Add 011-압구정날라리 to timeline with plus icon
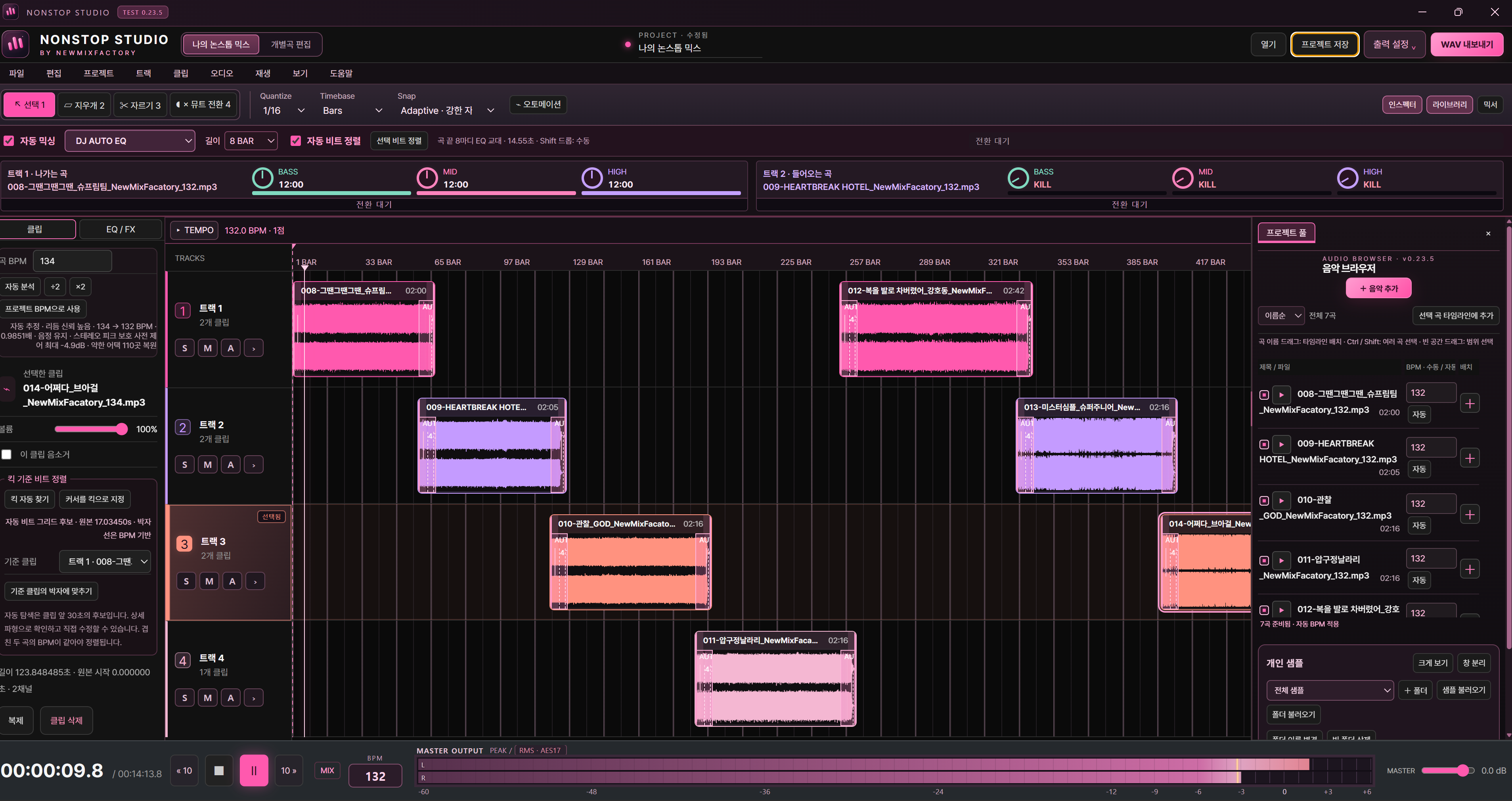1512x801 pixels. pyautogui.click(x=1470, y=569)
